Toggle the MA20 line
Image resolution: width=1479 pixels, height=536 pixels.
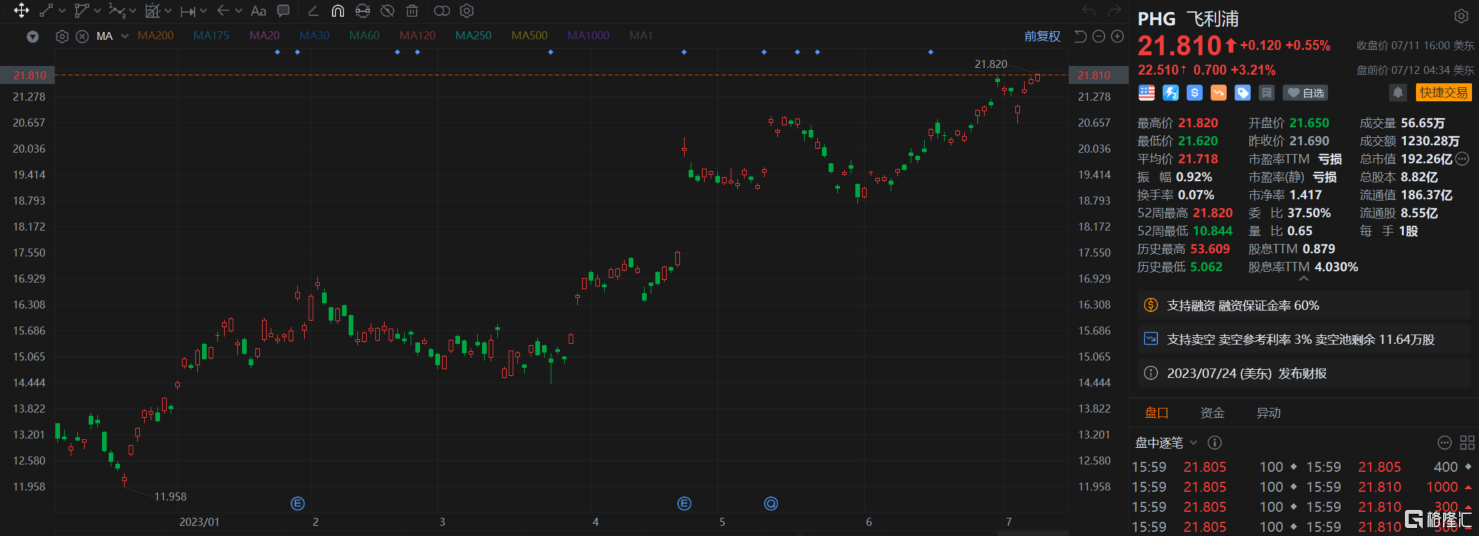coord(264,36)
